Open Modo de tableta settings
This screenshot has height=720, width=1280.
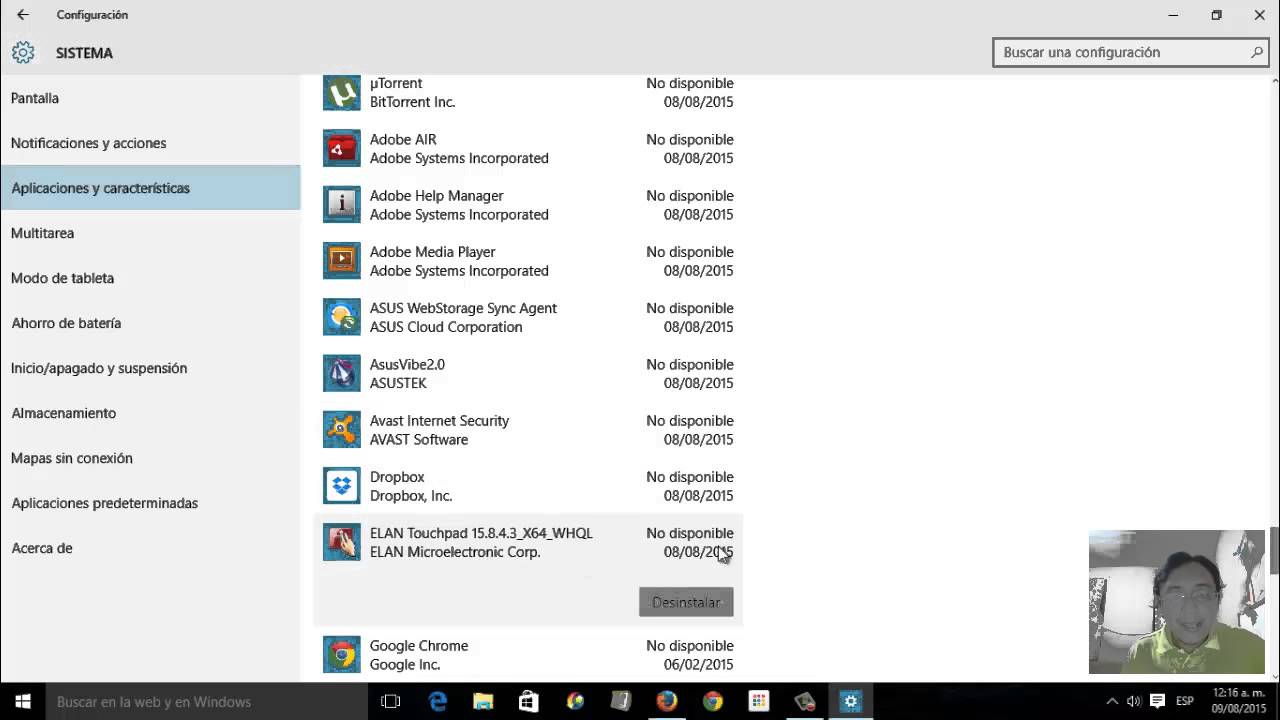150,278
